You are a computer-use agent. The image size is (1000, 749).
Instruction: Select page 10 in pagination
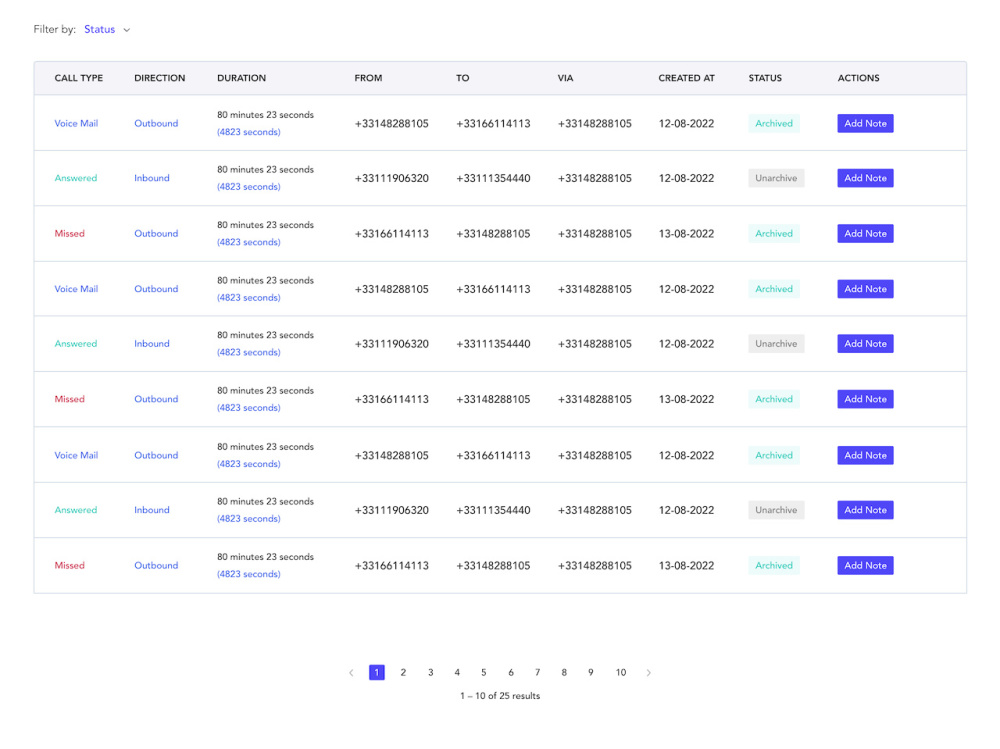click(x=621, y=672)
